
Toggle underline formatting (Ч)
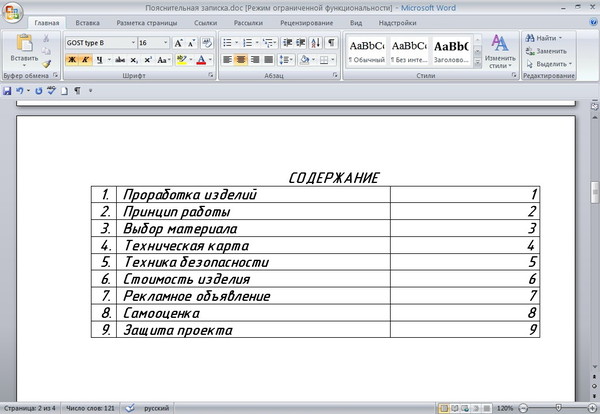(98, 60)
